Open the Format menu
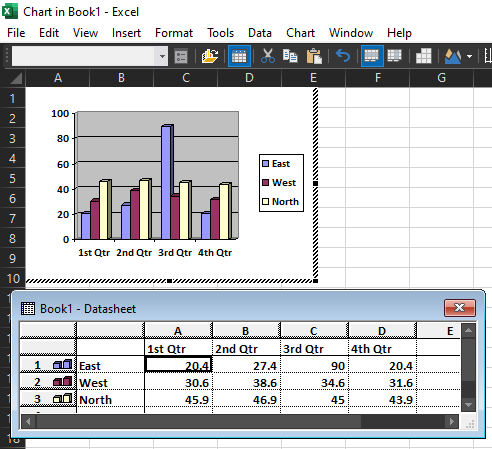The width and height of the screenshot is (492, 449). [174, 33]
